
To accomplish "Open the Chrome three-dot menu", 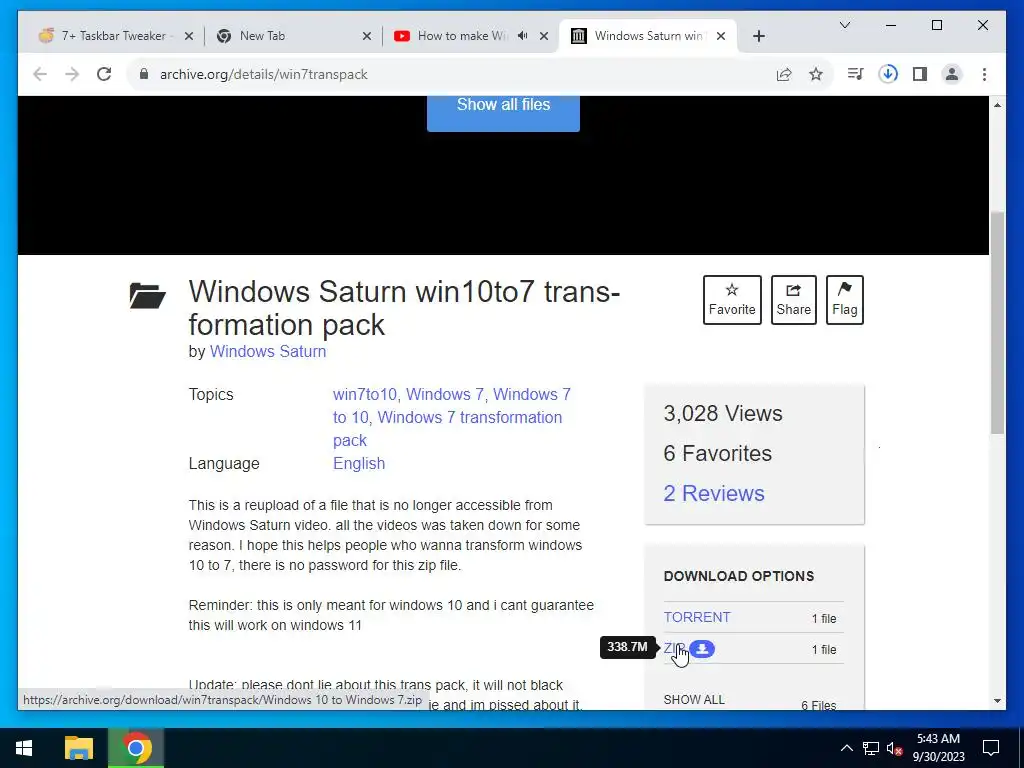I will [984, 74].
